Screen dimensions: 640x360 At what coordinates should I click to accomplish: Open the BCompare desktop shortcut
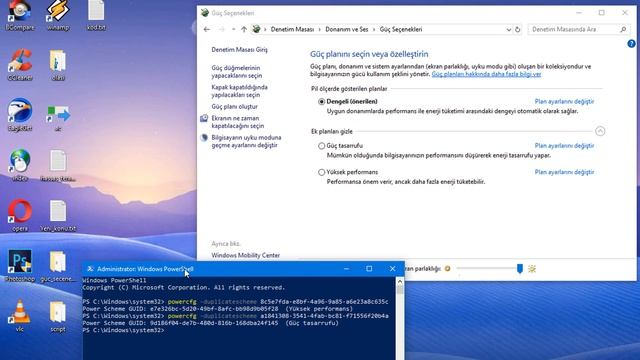pos(20,14)
